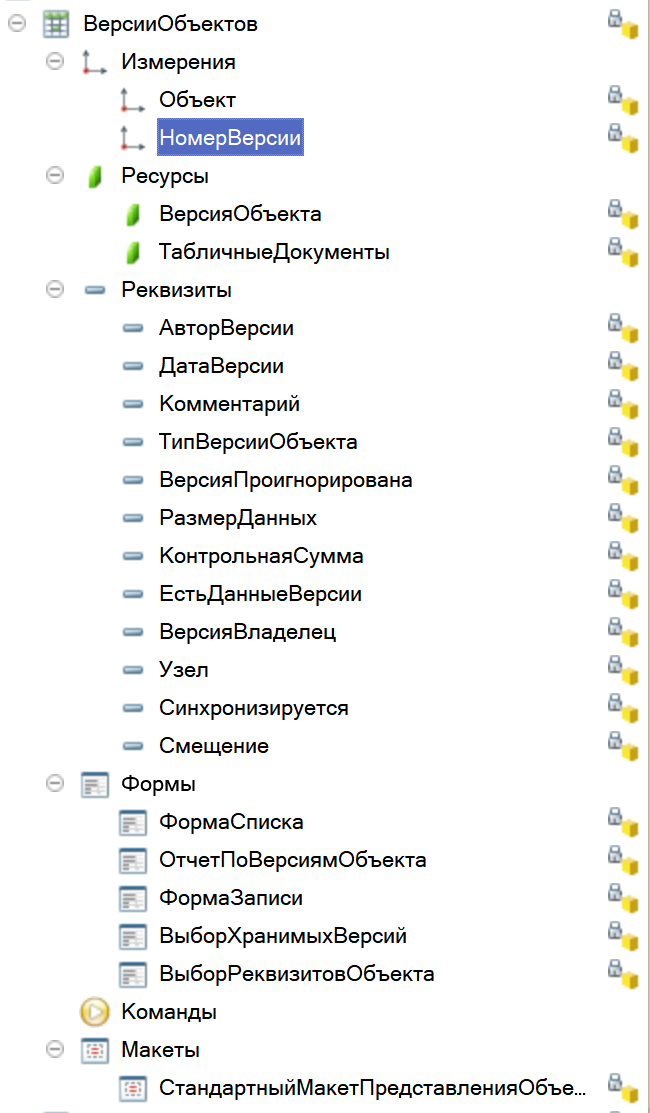Select the ТипВерсииОбъекта attribute
650x1113 pixels.
tap(258, 442)
